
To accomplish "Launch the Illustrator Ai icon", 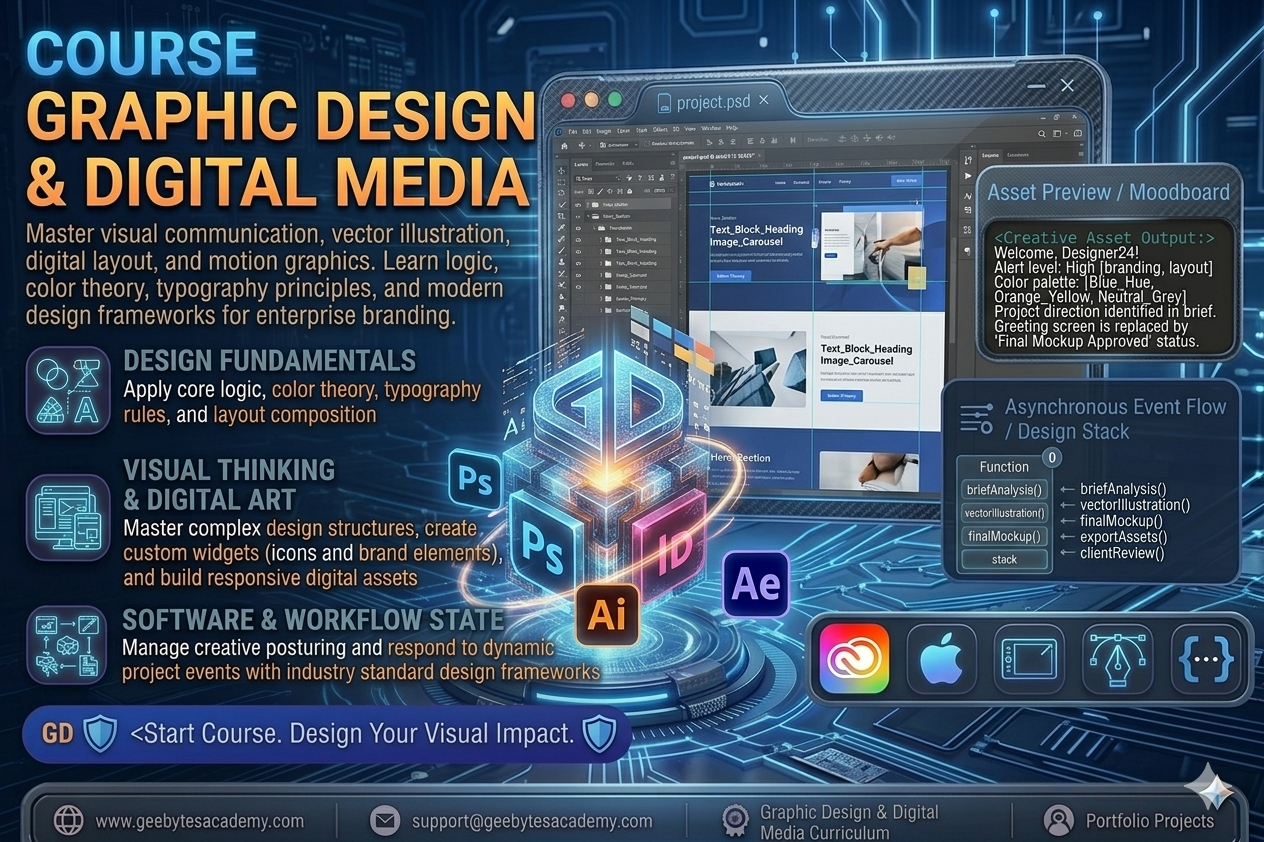I will pyautogui.click(x=607, y=614).
